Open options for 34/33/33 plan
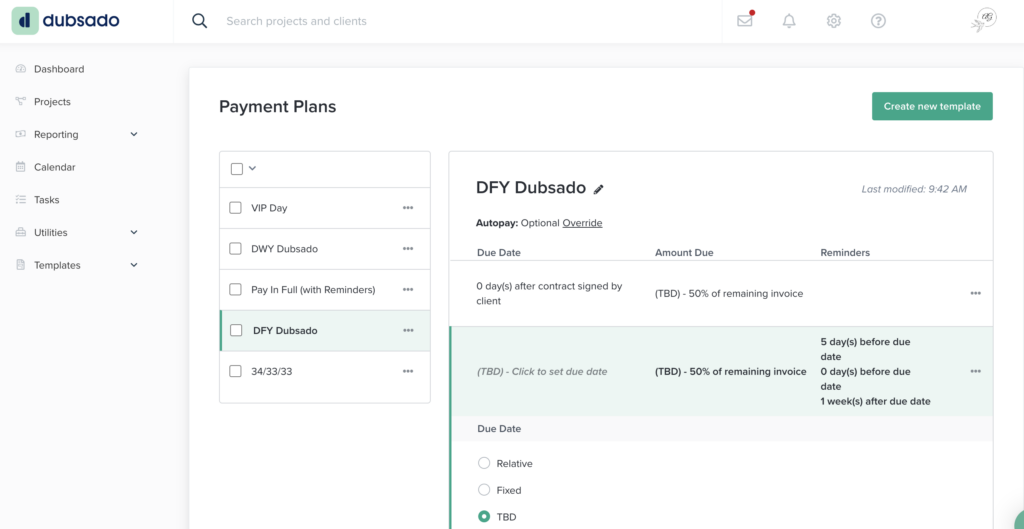The image size is (1024, 529). tap(408, 371)
